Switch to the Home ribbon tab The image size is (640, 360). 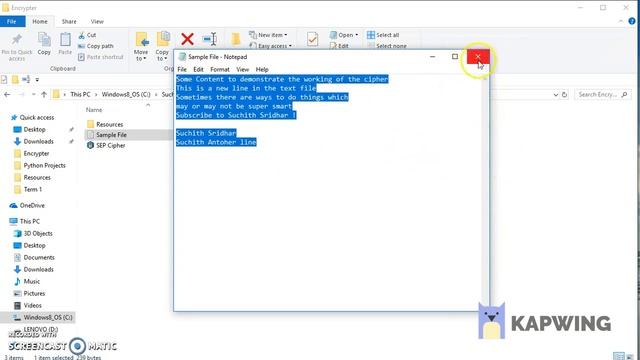[x=40, y=22]
